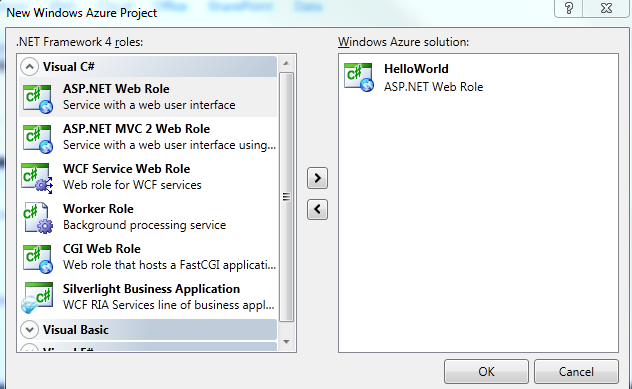This screenshot has width=632, height=389.
Task: Click the ASP.NET MVC 2 Web Role icon
Action: click(37, 139)
